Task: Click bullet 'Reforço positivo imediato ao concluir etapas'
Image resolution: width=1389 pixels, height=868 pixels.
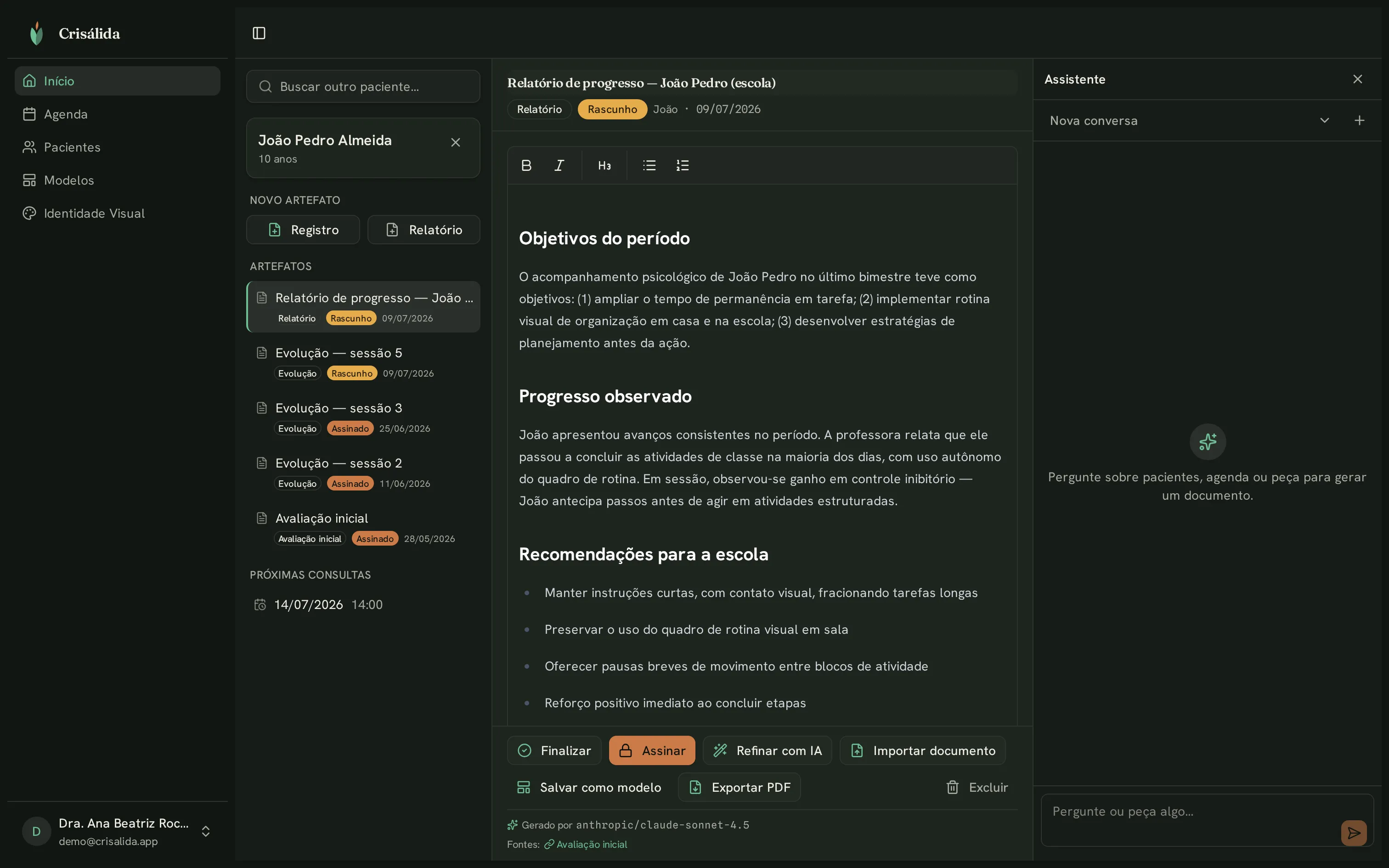Action: pyautogui.click(x=675, y=703)
